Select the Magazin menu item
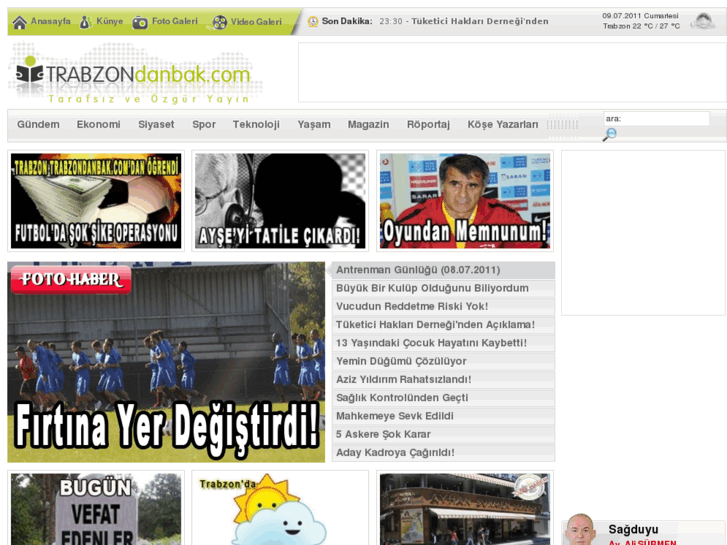The image size is (727, 545). pos(368,124)
